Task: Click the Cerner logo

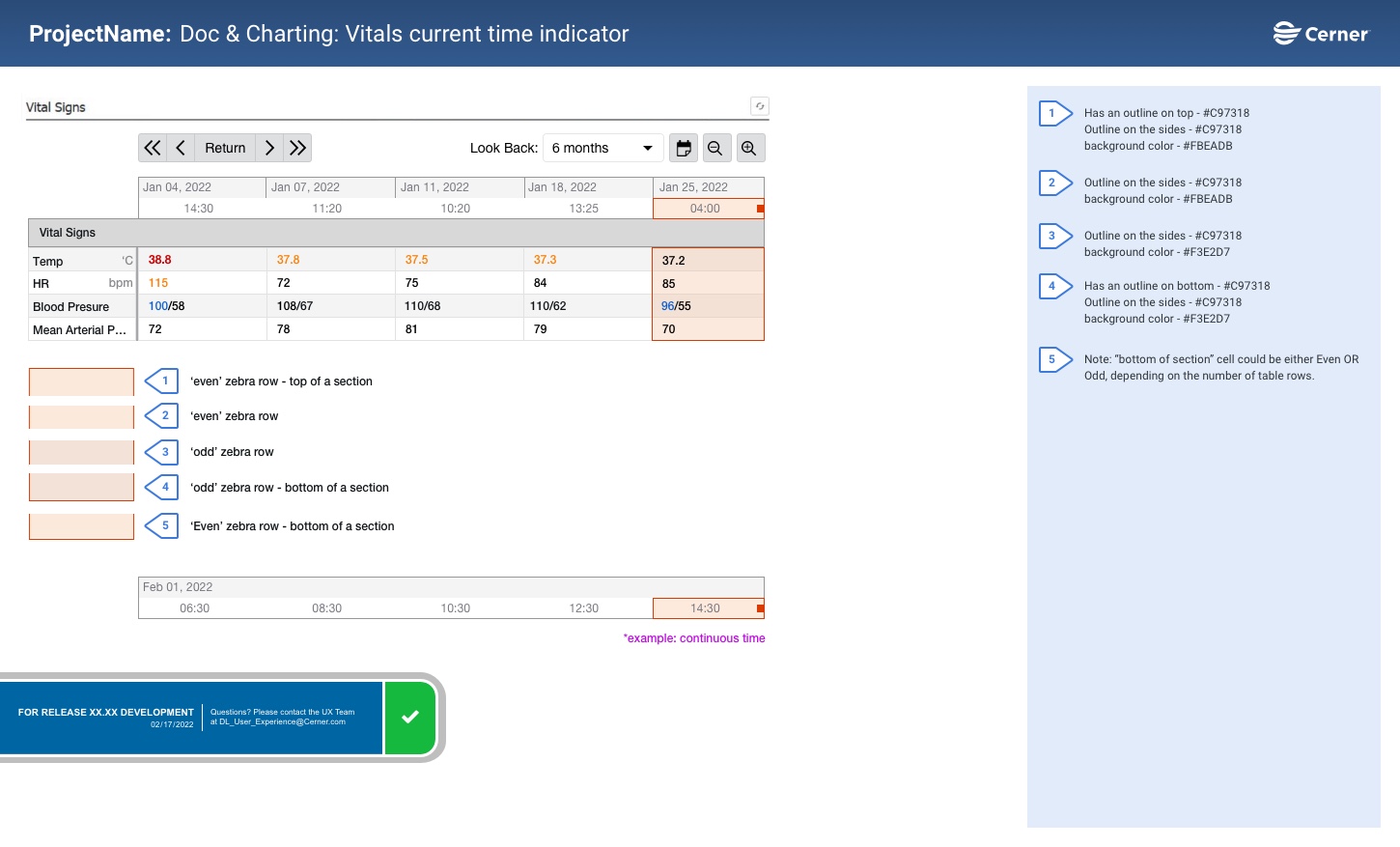Action: 1321,32
